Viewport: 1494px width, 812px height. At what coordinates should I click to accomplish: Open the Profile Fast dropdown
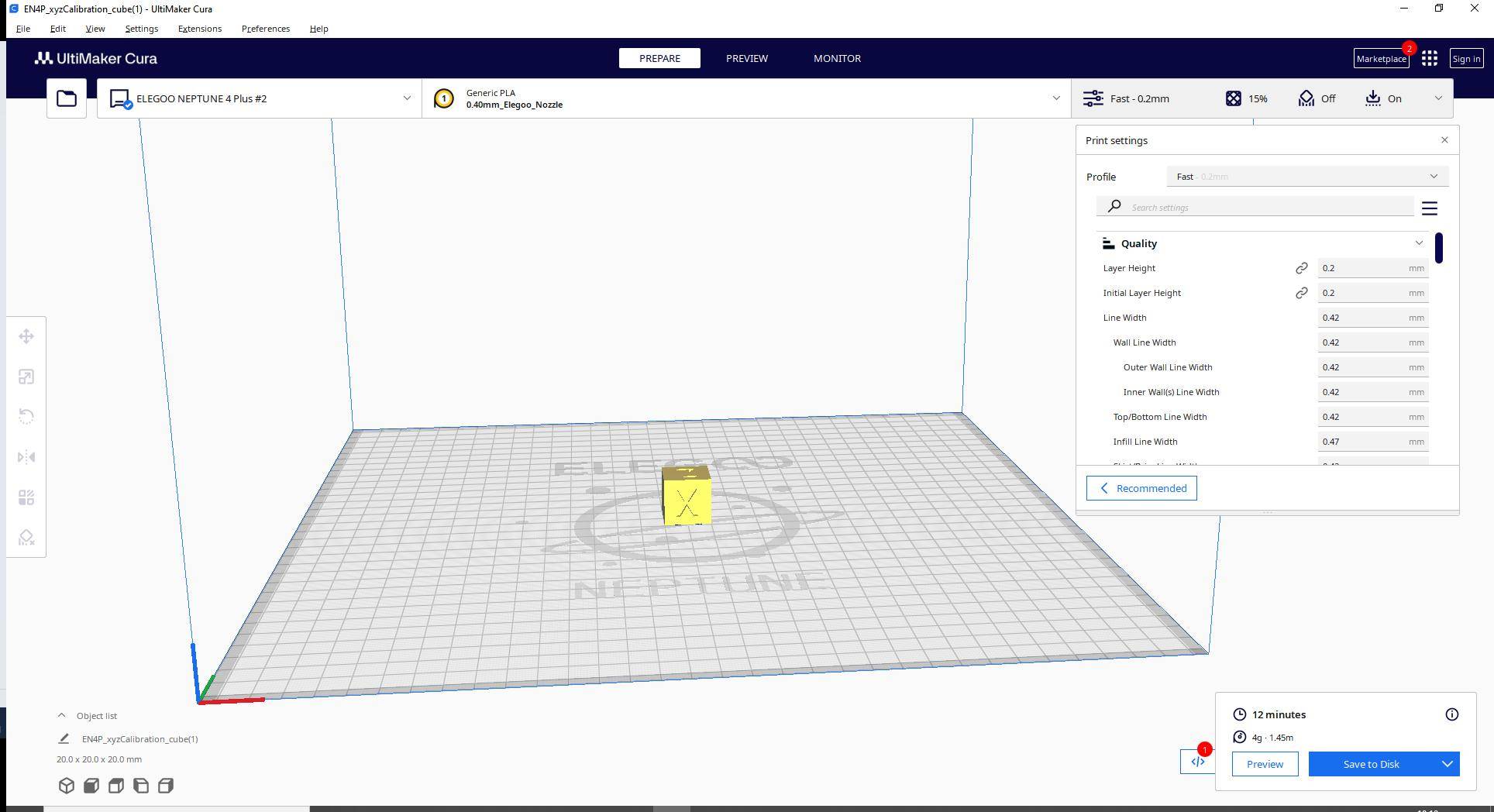tap(1308, 177)
